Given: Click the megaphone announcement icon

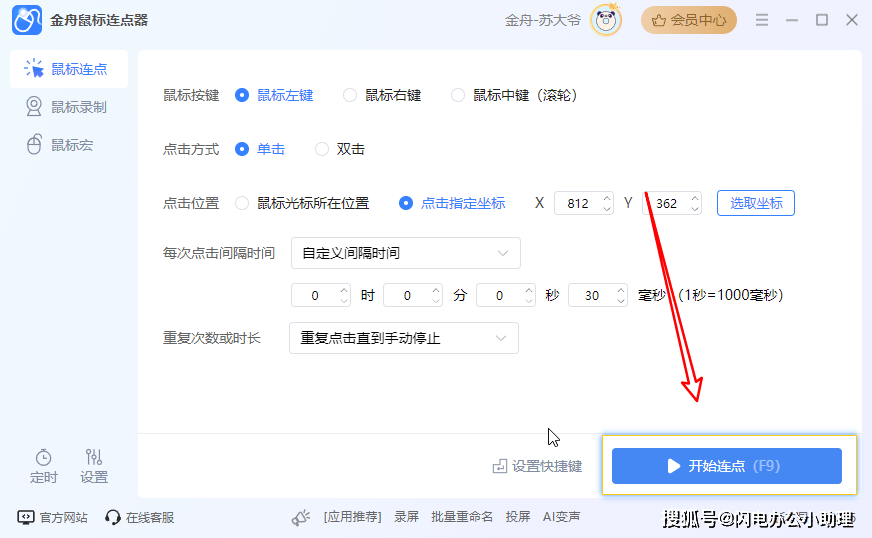Looking at the screenshot, I should tap(300, 517).
